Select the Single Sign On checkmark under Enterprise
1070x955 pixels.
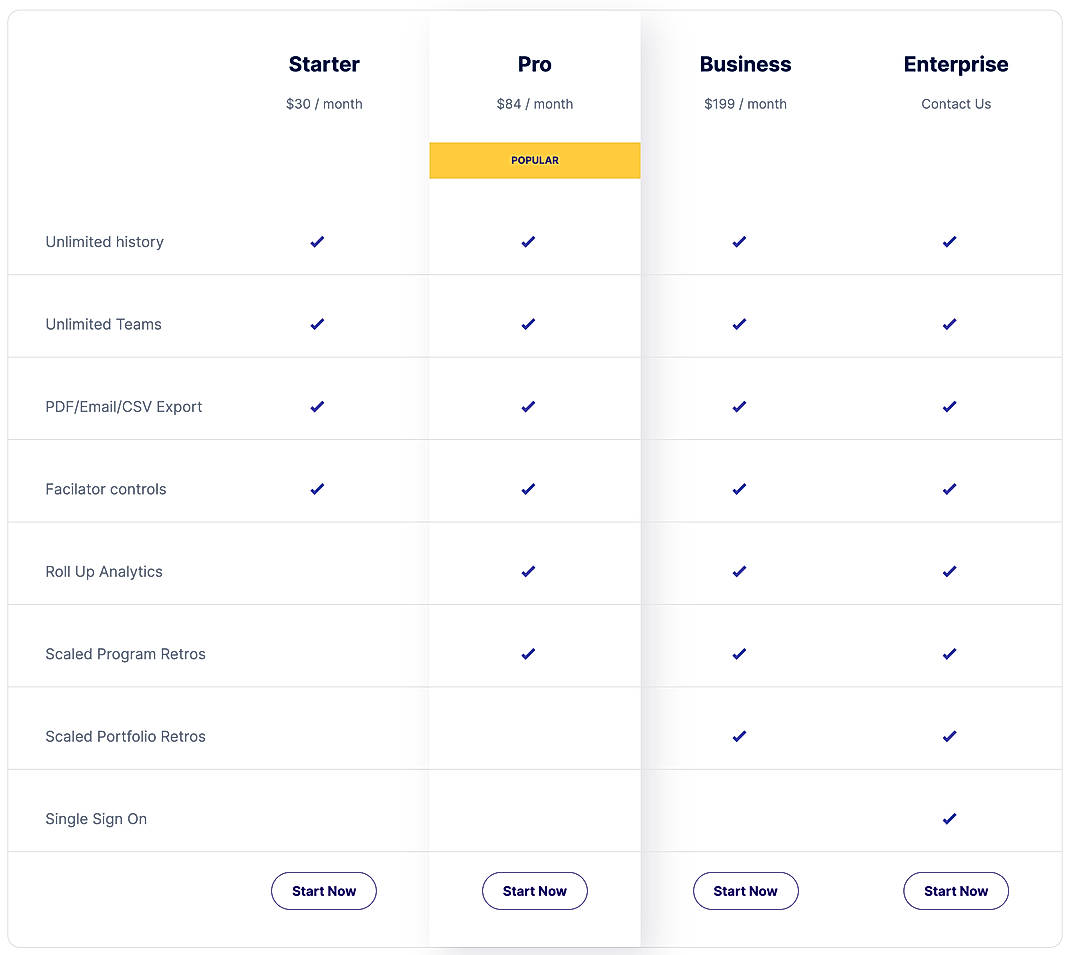pyautogui.click(x=949, y=818)
